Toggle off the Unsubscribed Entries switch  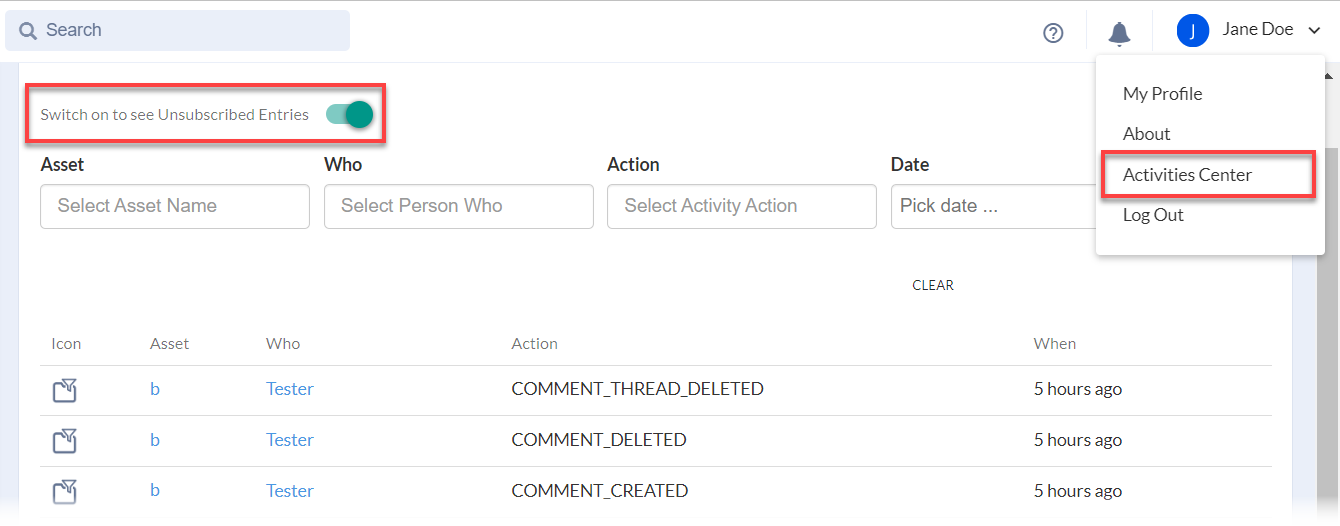click(349, 114)
